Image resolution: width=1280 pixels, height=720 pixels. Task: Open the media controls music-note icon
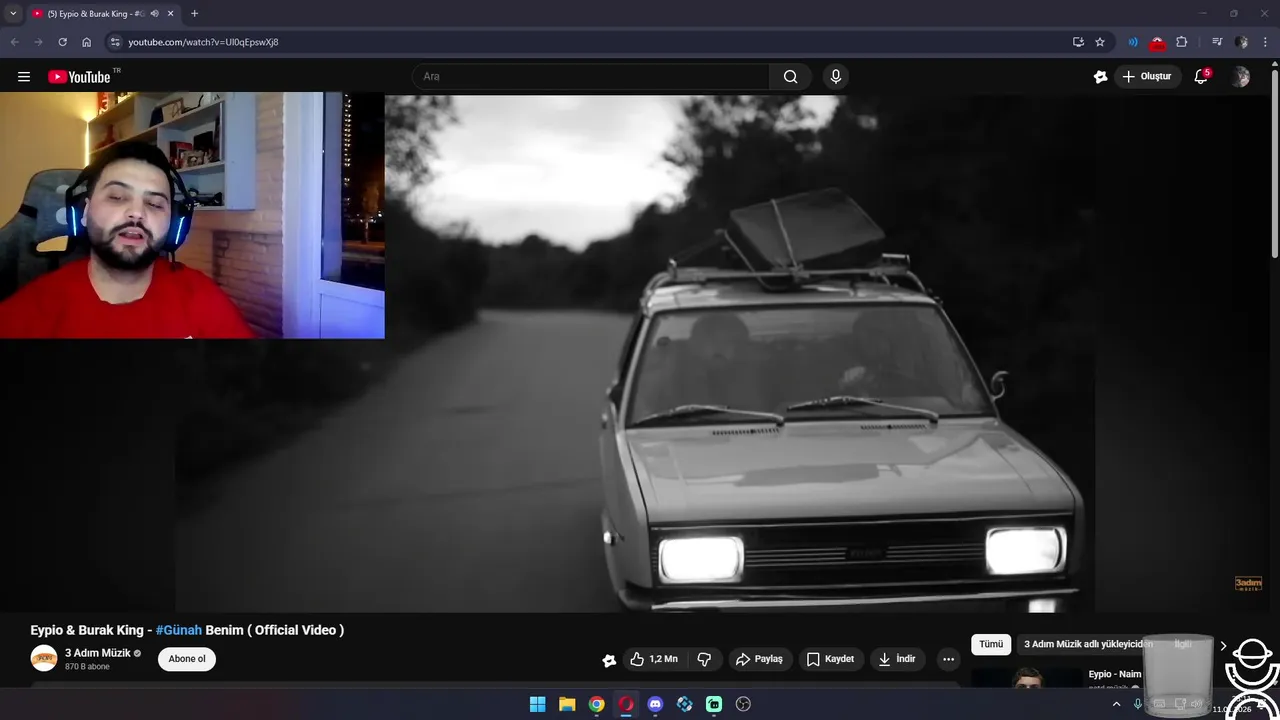click(x=1216, y=42)
